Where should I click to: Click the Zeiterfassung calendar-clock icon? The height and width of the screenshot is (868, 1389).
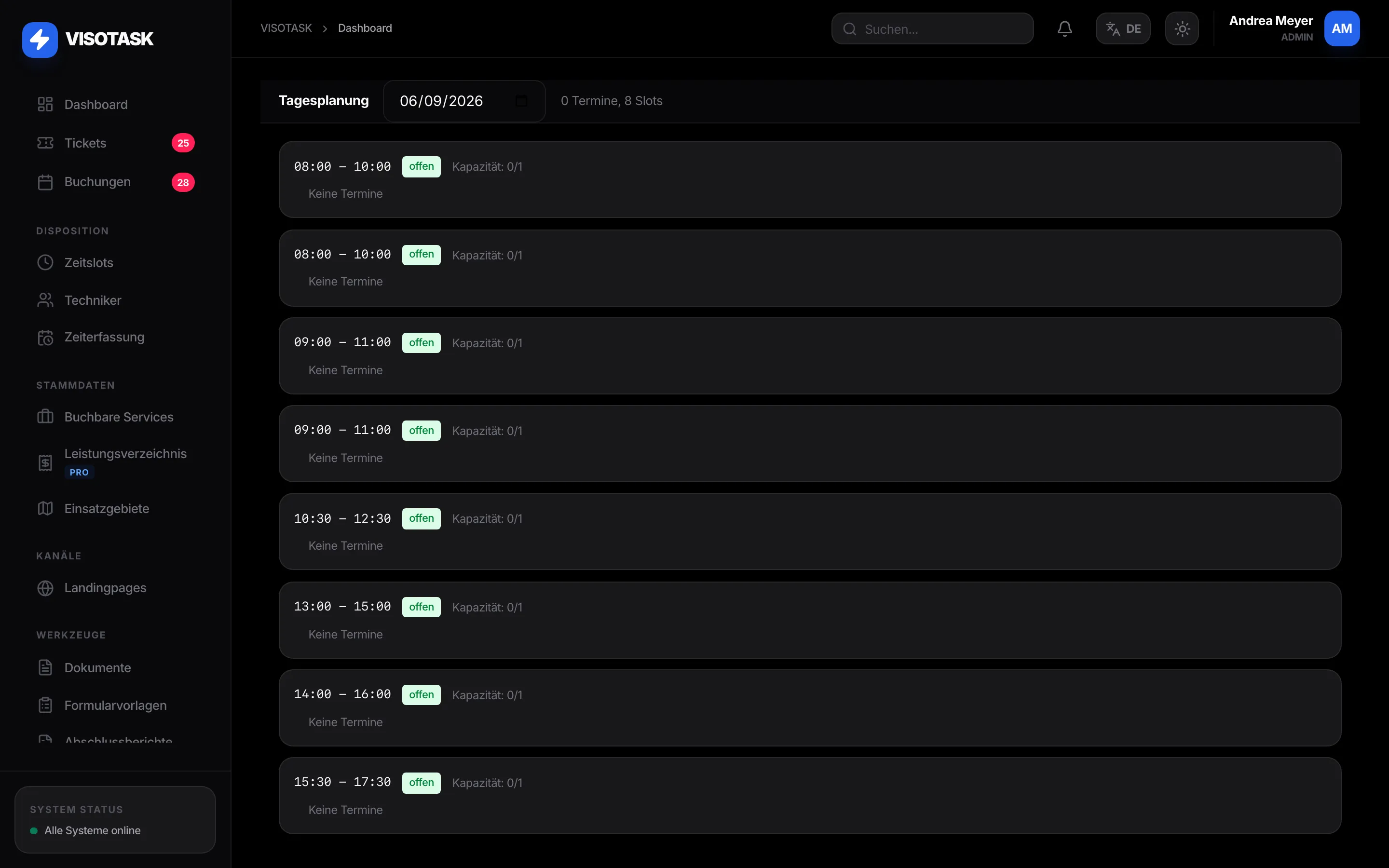(45, 338)
